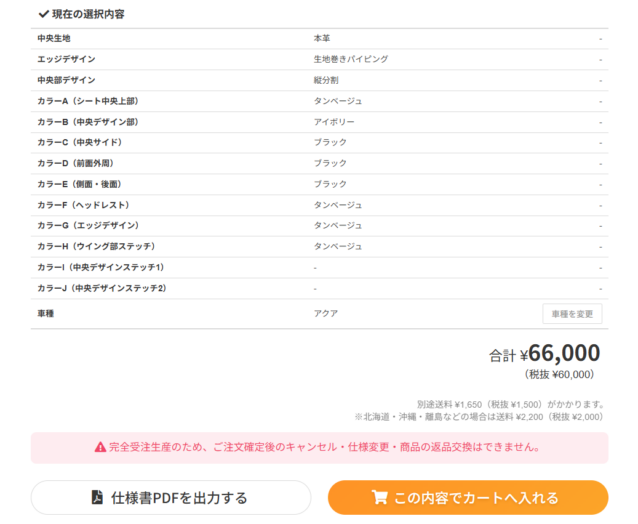Click the アクア vehicle model value
This screenshot has height=524, width=638.
tap(326, 313)
